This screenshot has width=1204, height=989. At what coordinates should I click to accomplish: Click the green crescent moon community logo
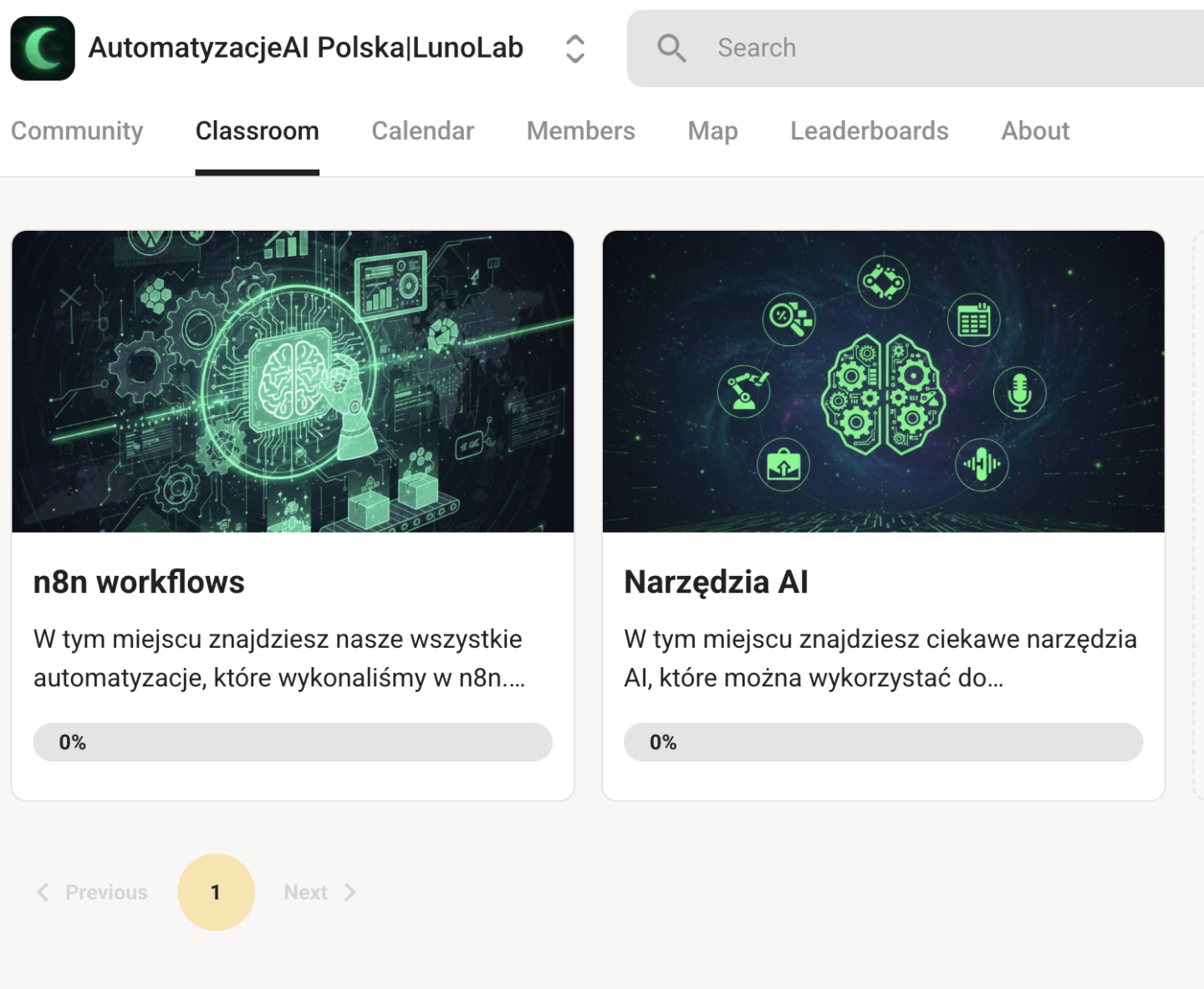coord(43,48)
